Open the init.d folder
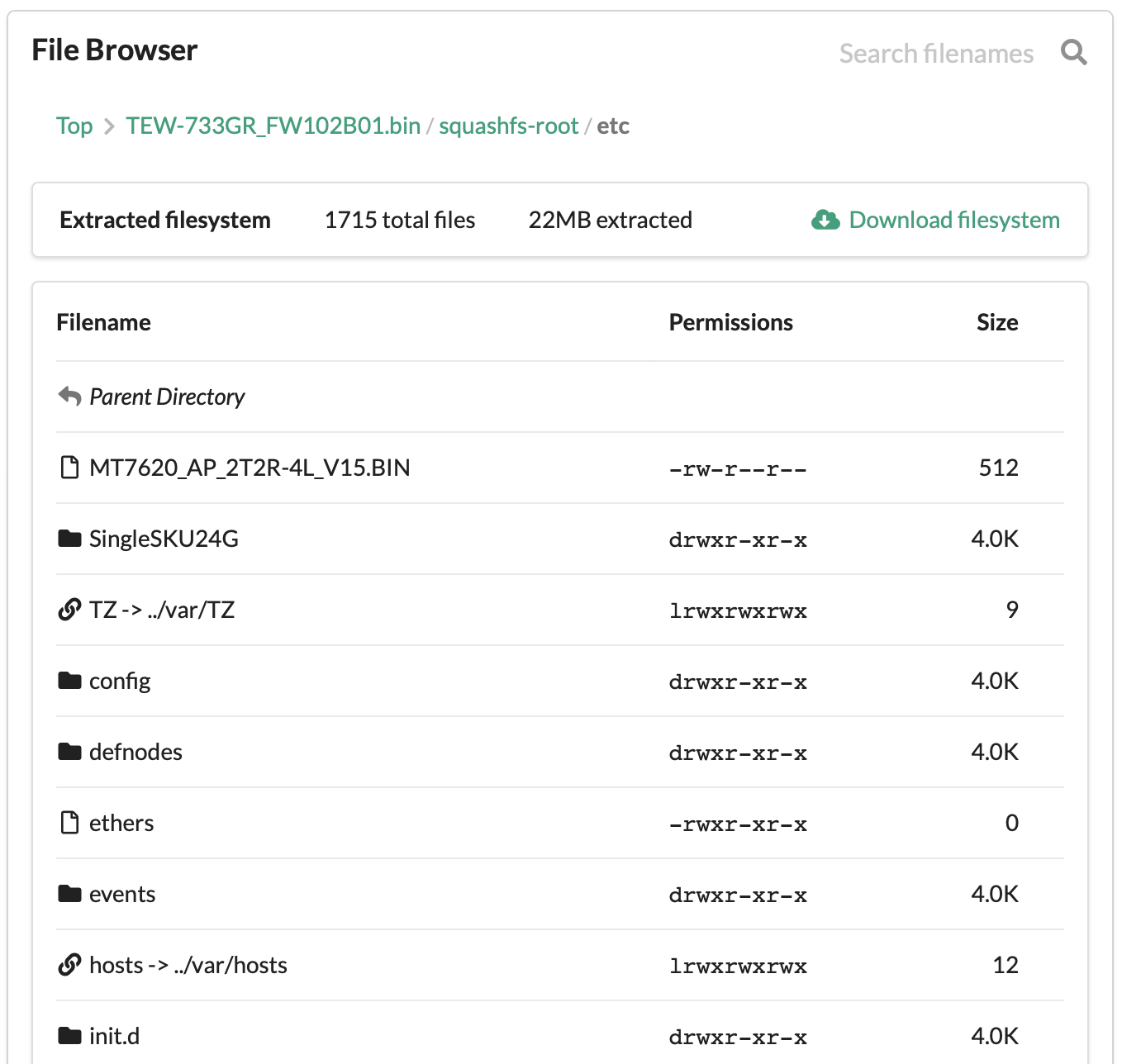This screenshot has width=1122, height=1064. [114, 1036]
